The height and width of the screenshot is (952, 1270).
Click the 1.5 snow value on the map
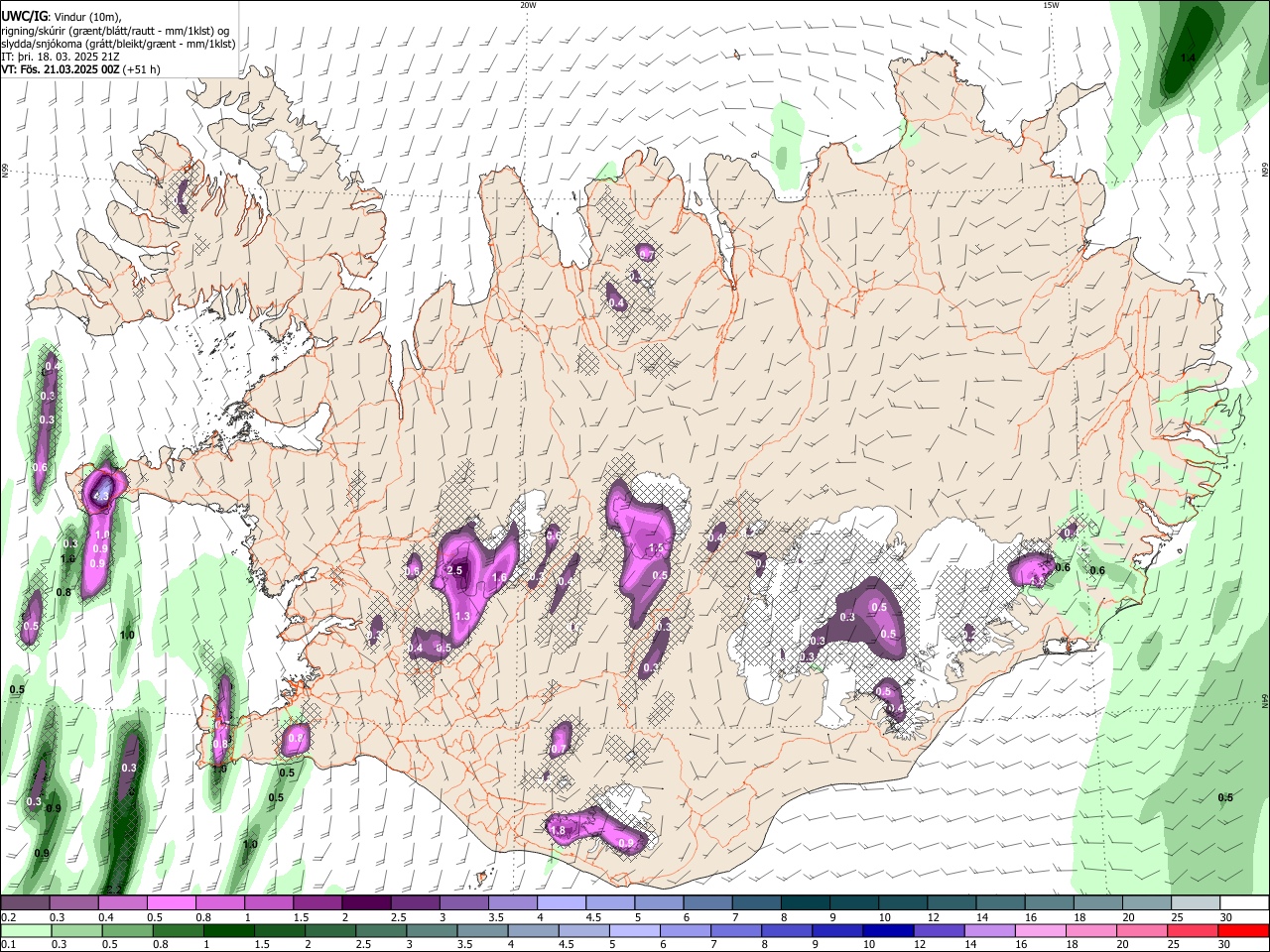pyautogui.click(x=656, y=547)
